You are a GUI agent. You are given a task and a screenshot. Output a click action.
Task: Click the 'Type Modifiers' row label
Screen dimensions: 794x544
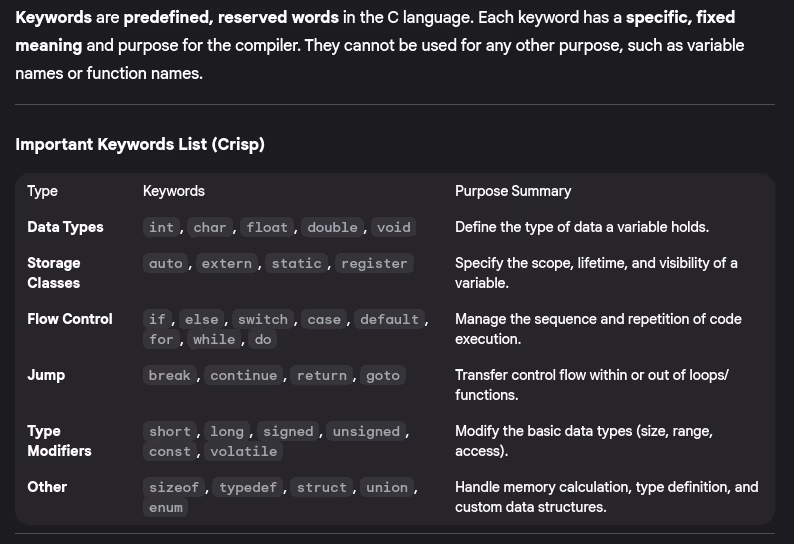click(x=59, y=441)
